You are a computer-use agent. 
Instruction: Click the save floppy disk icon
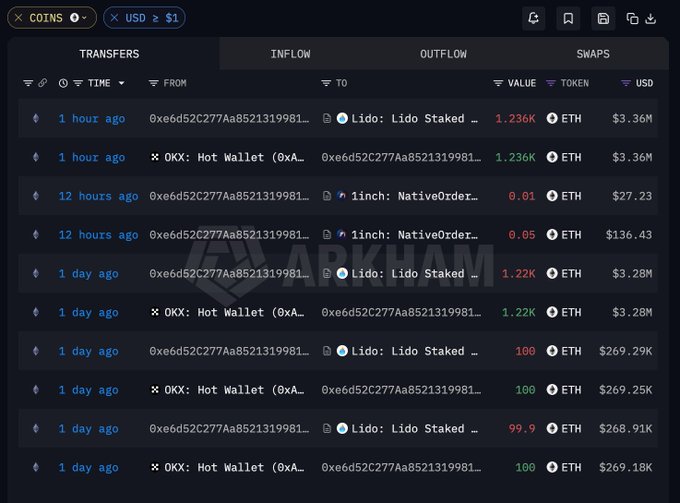[x=603, y=18]
